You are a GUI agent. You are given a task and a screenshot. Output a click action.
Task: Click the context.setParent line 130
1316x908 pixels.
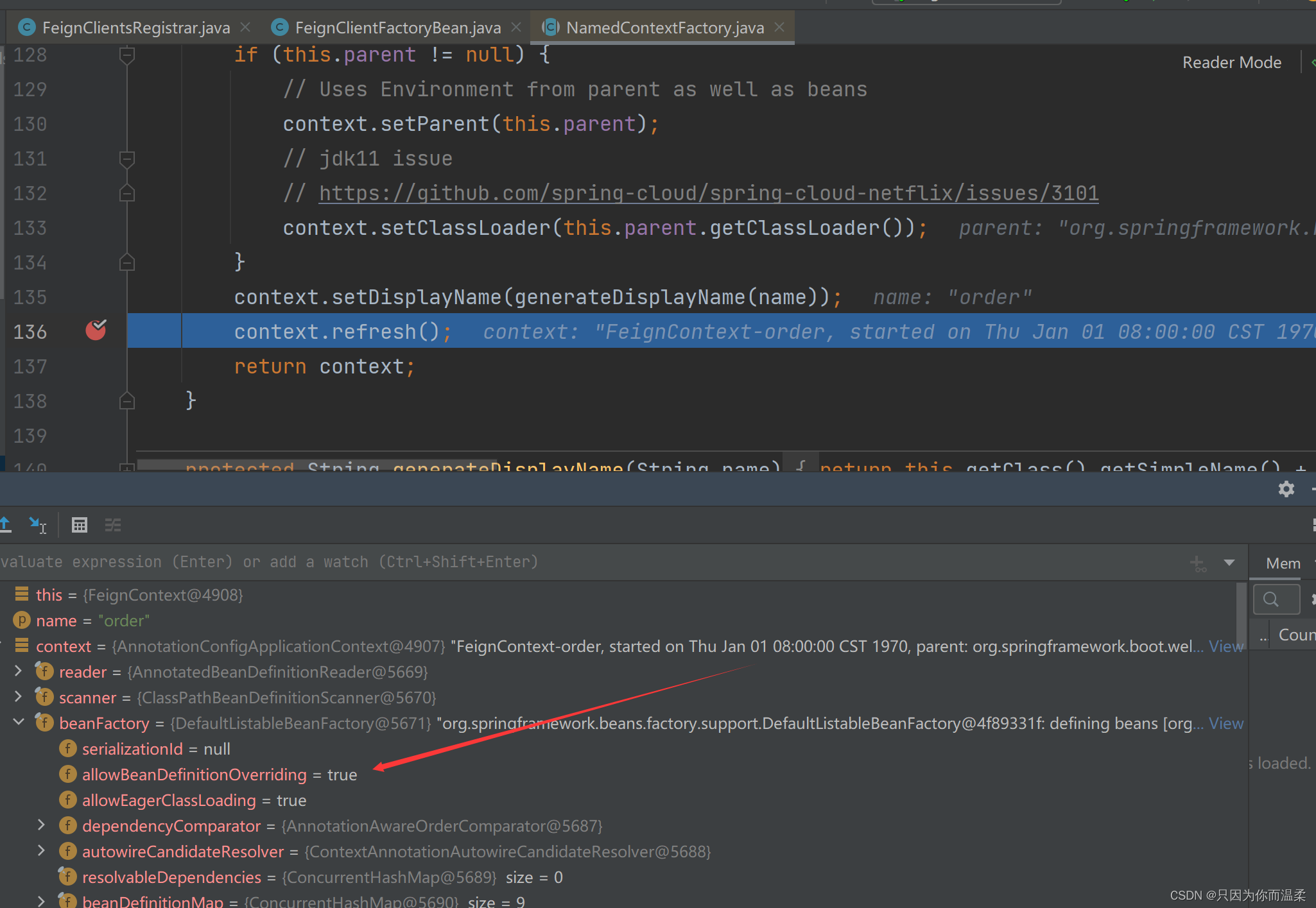click(x=471, y=124)
